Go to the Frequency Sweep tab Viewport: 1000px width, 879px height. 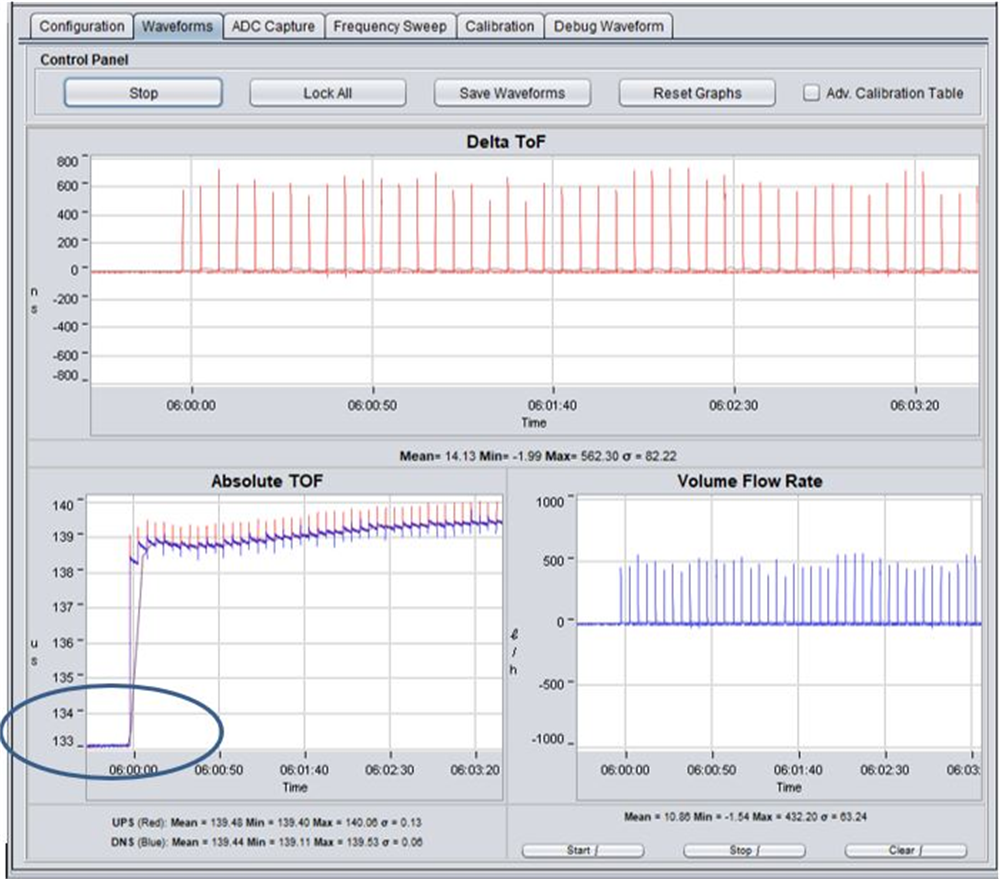pos(391,26)
